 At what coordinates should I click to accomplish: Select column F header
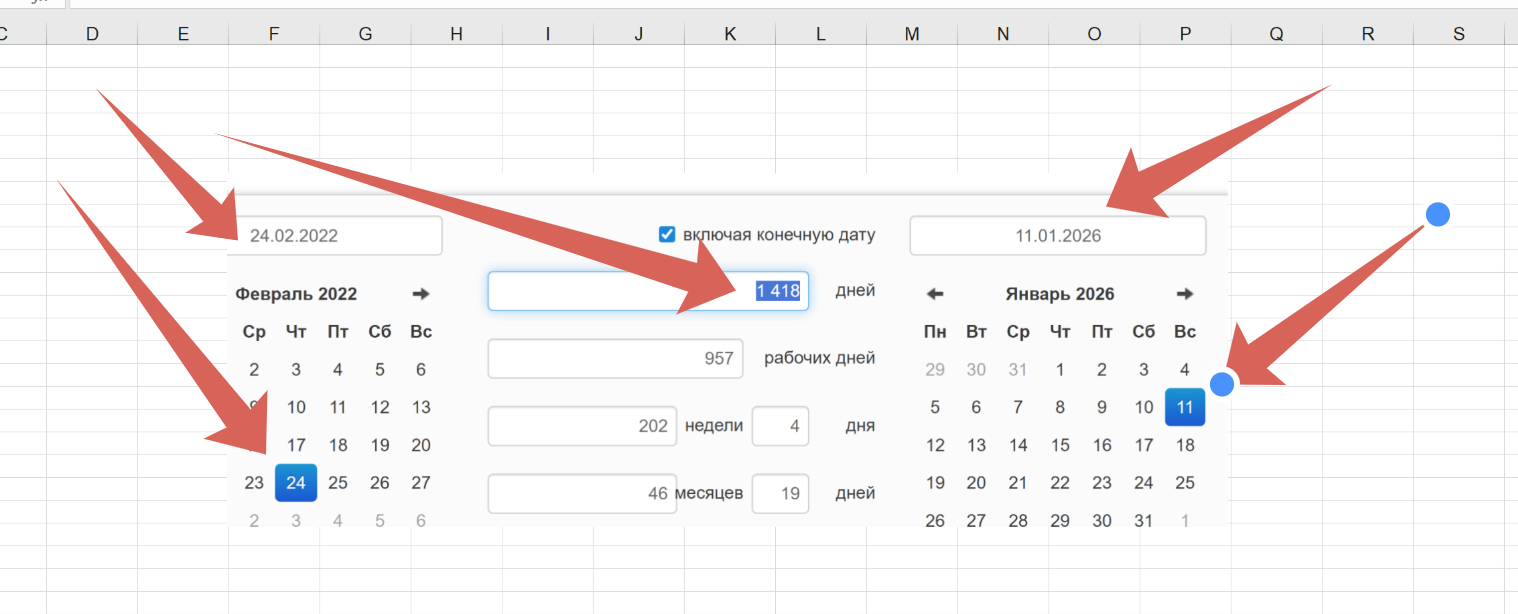pos(274,34)
